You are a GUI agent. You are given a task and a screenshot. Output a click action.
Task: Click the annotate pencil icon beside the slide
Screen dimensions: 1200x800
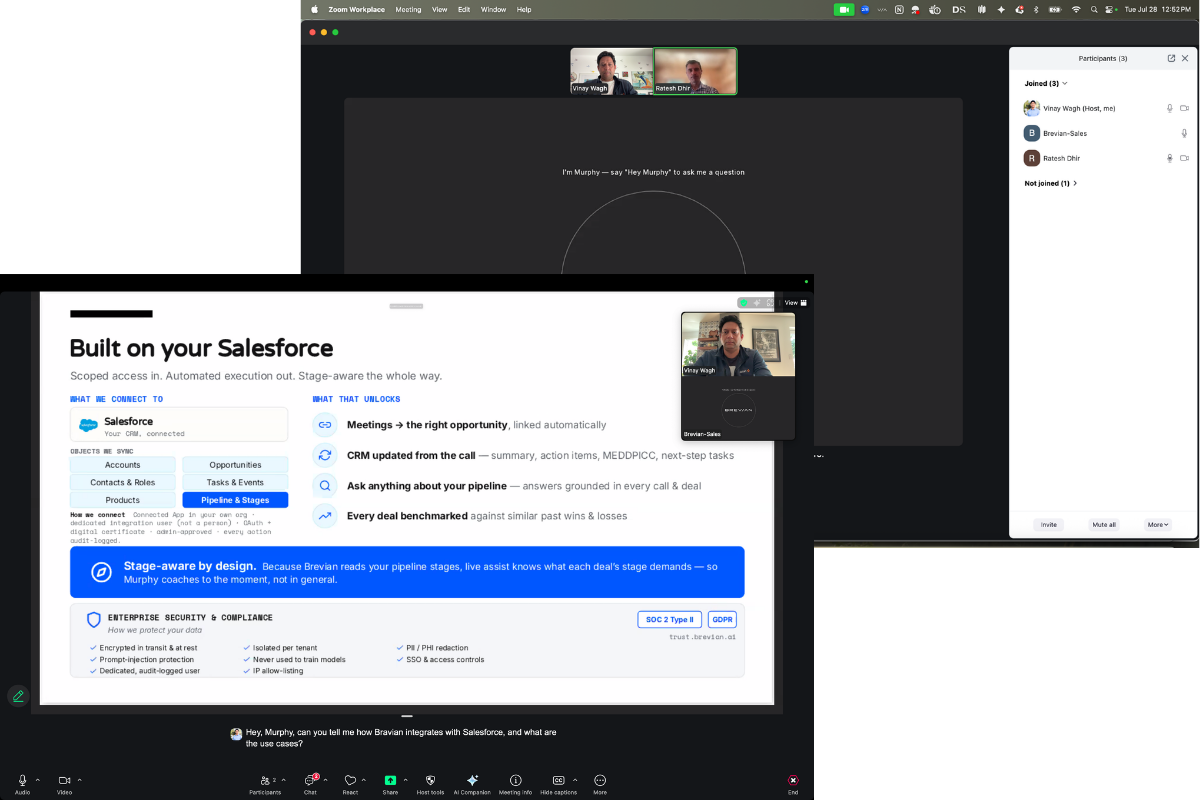[17, 696]
